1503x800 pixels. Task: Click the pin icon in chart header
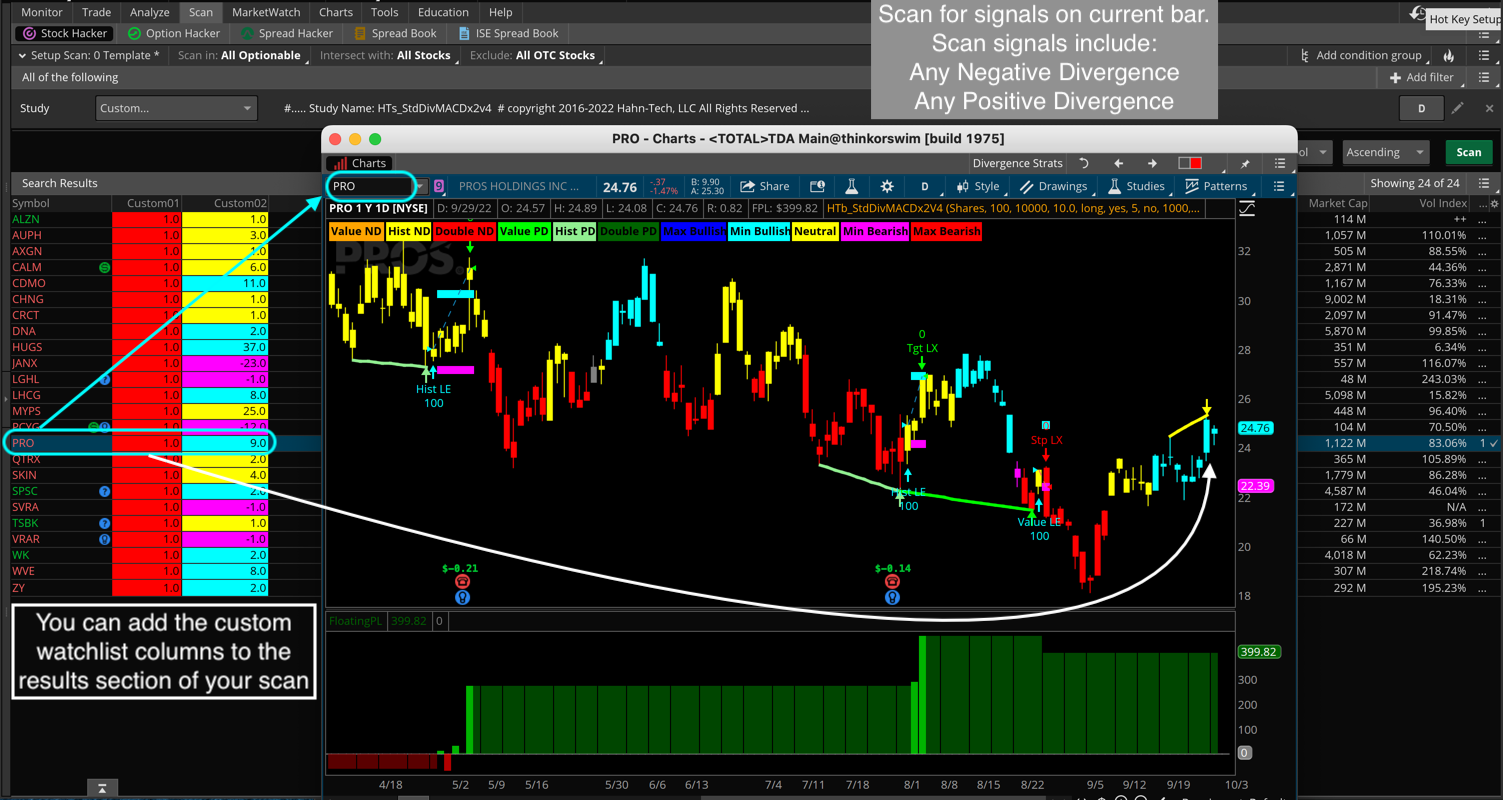(x=1246, y=163)
